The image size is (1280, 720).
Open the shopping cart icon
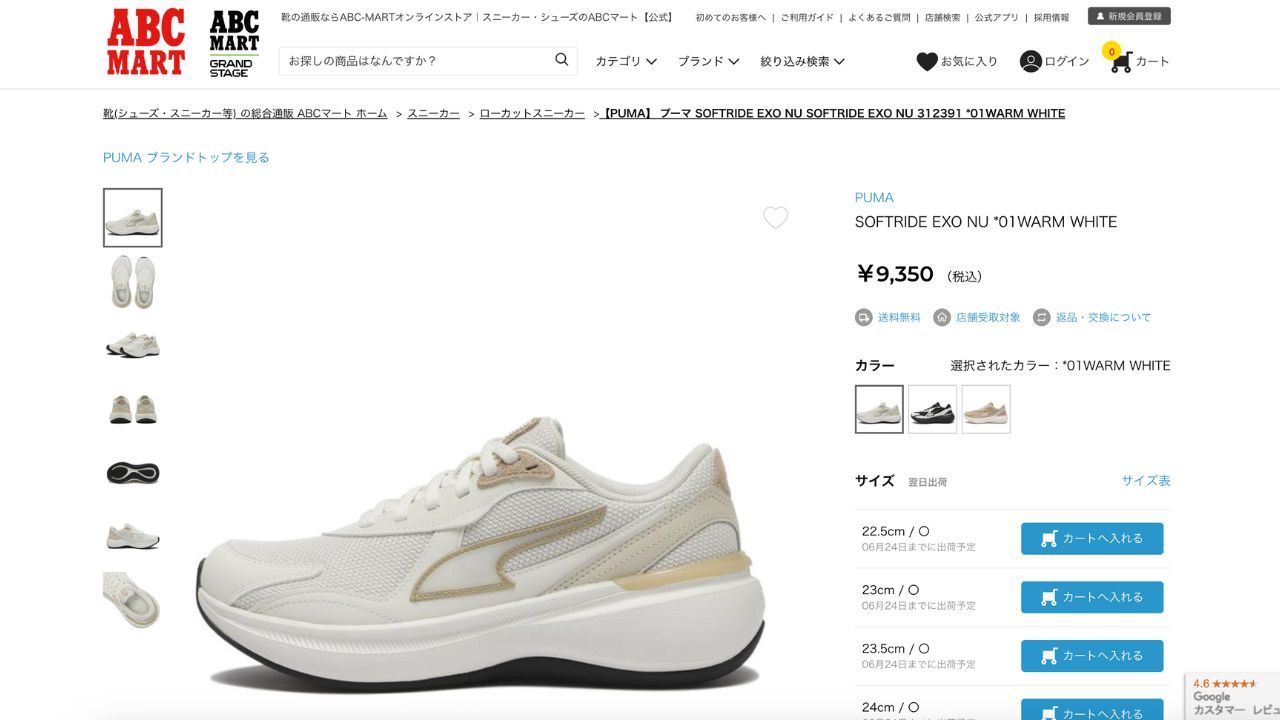pos(1121,62)
